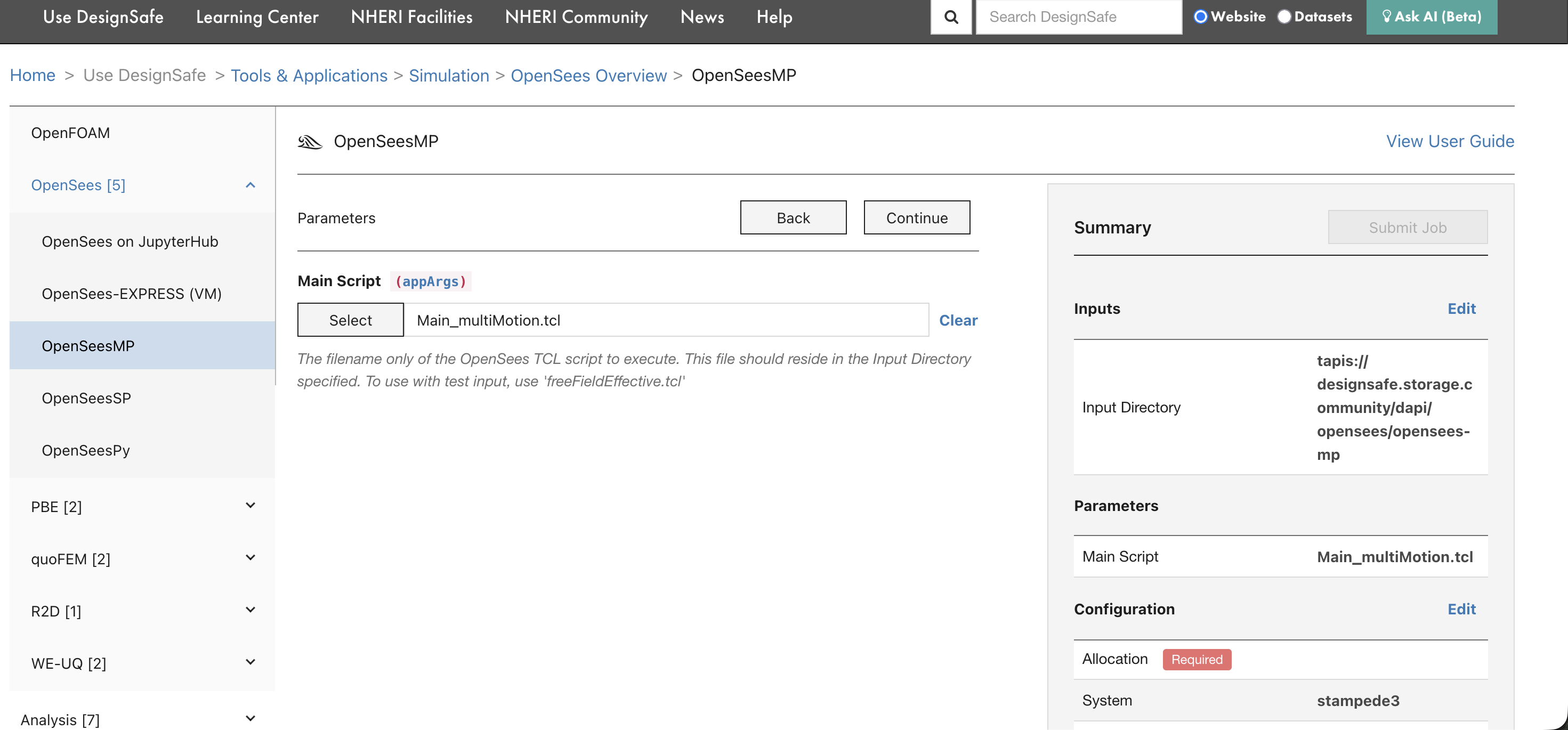This screenshot has height=730, width=1568.
Task: Expand the Analysis [7] category
Action: point(250,719)
